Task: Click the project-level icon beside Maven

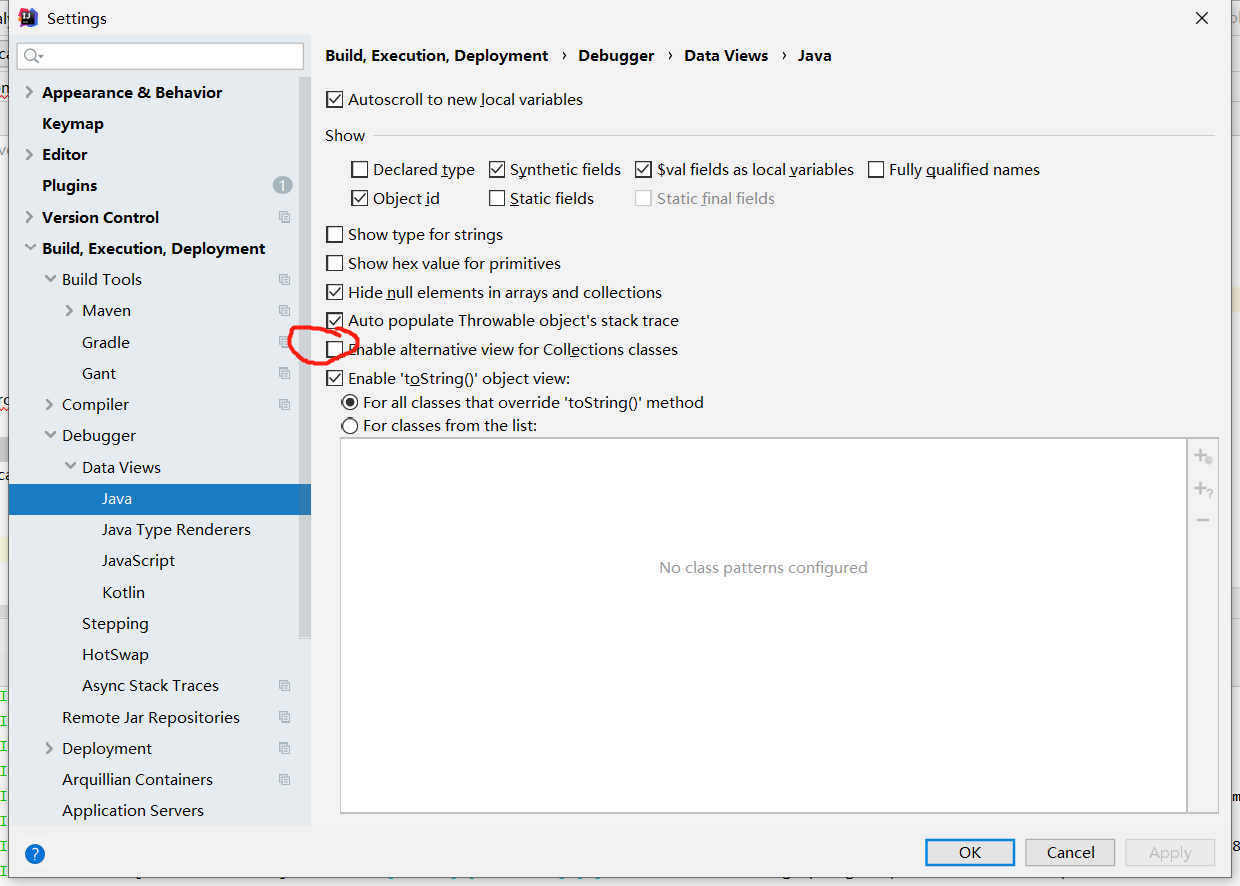Action: 285,311
